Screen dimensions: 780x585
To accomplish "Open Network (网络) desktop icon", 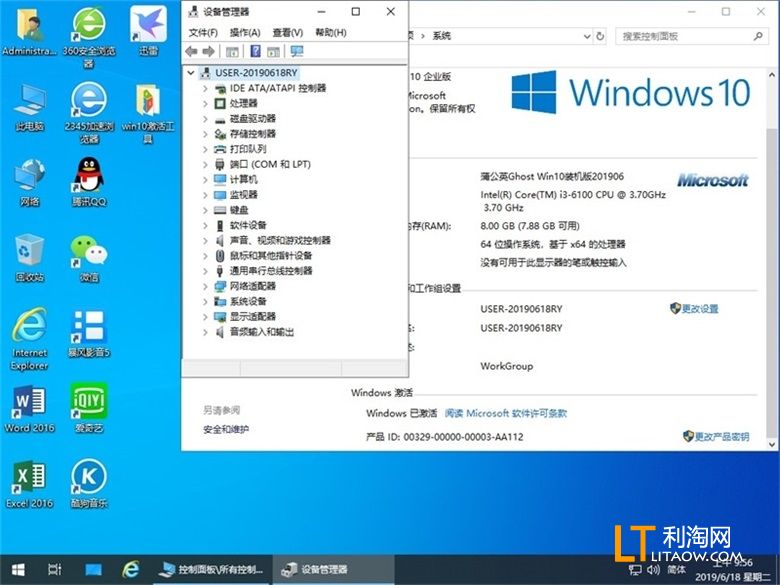I will [x=30, y=183].
